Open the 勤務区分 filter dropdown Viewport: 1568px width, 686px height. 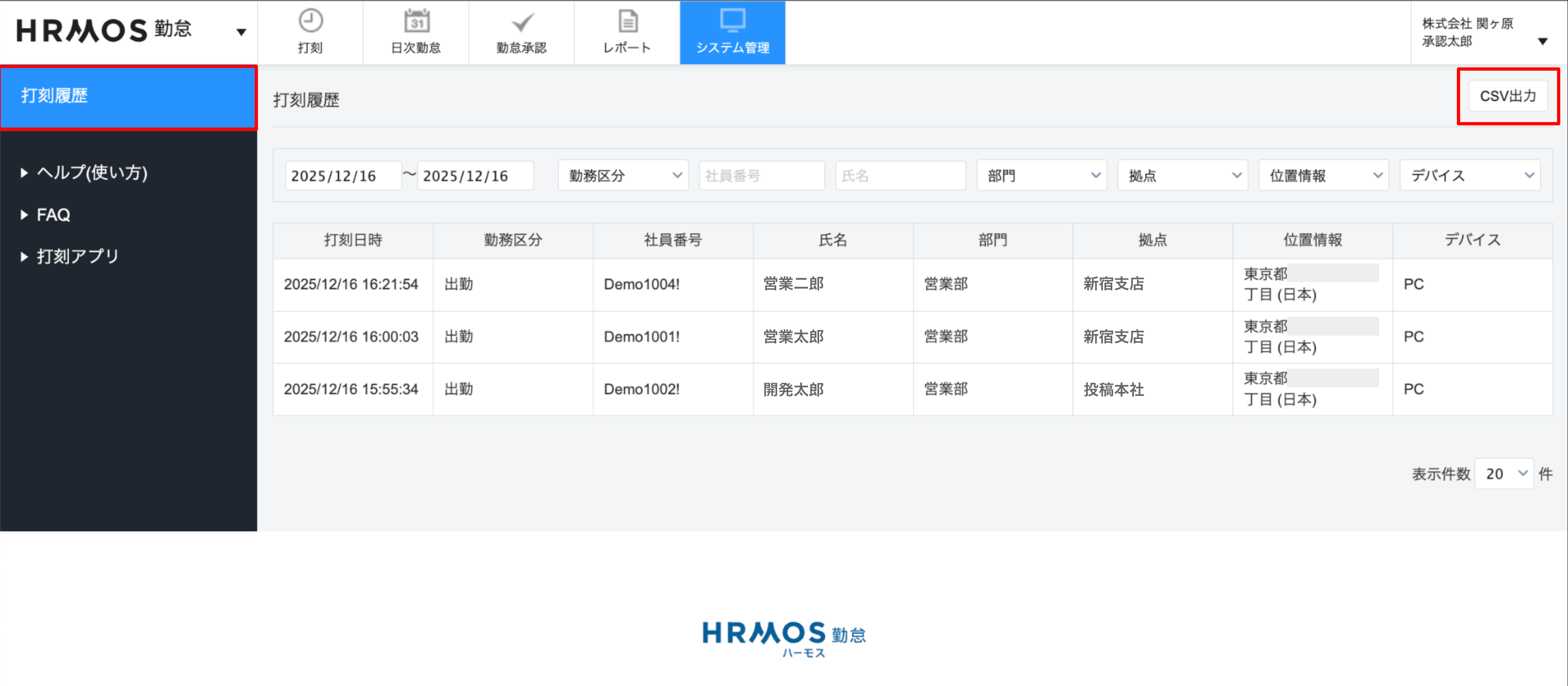(x=623, y=176)
